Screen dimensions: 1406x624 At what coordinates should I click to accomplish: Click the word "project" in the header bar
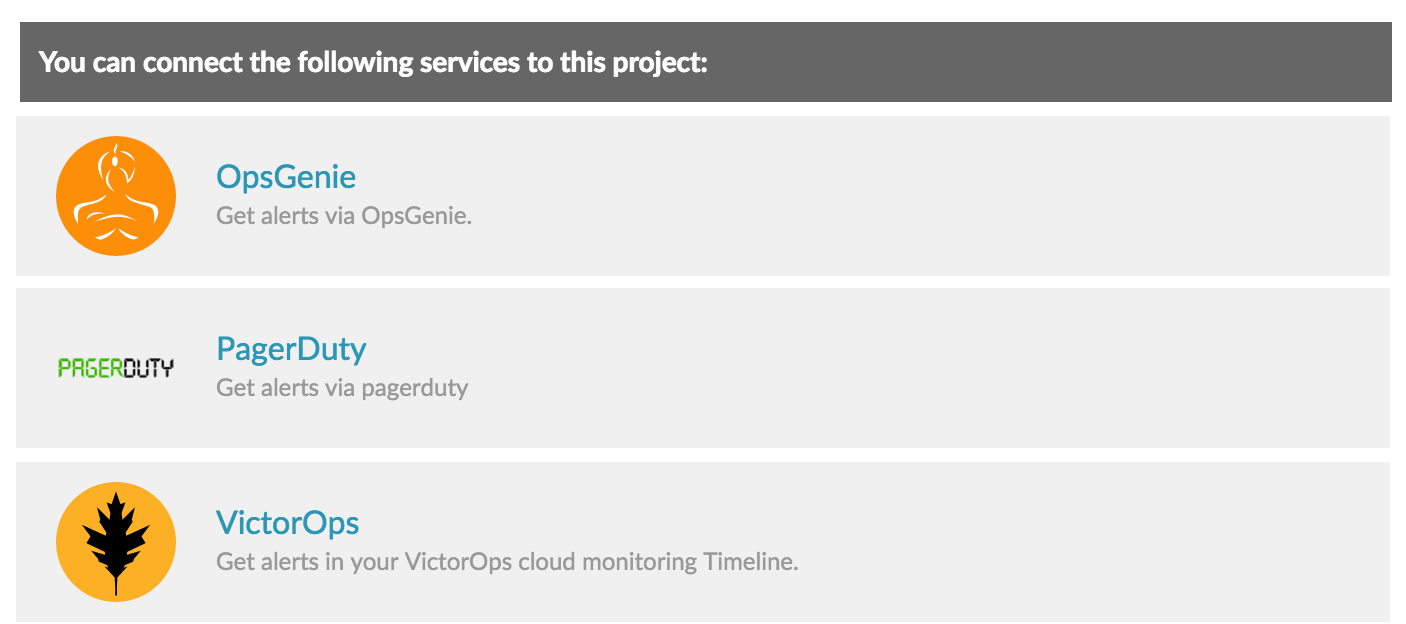(663, 63)
